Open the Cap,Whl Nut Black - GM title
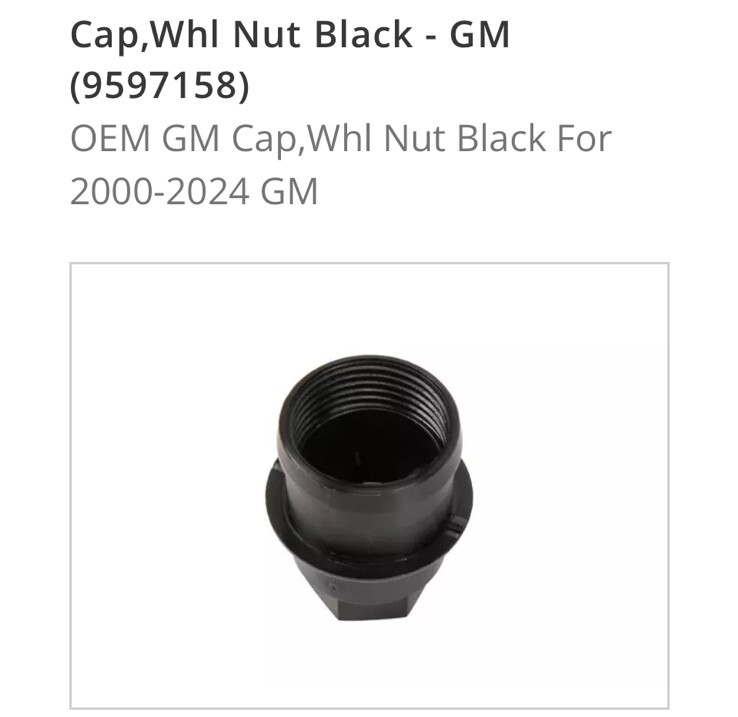This screenshot has width=738, height=717. pos(290,59)
